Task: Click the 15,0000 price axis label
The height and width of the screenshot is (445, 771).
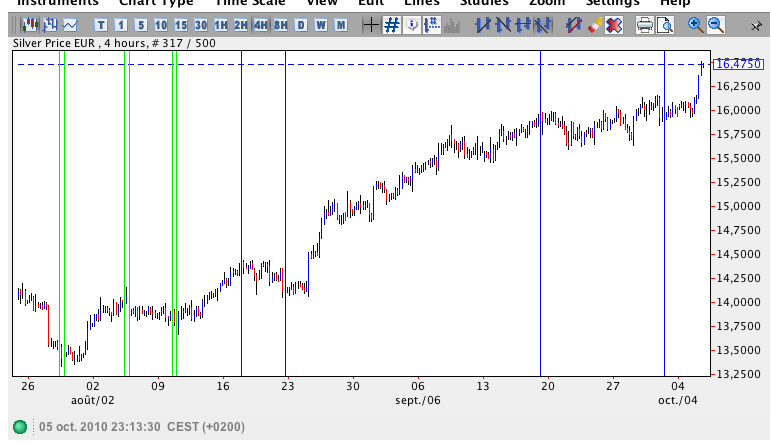Action: (739, 206)
